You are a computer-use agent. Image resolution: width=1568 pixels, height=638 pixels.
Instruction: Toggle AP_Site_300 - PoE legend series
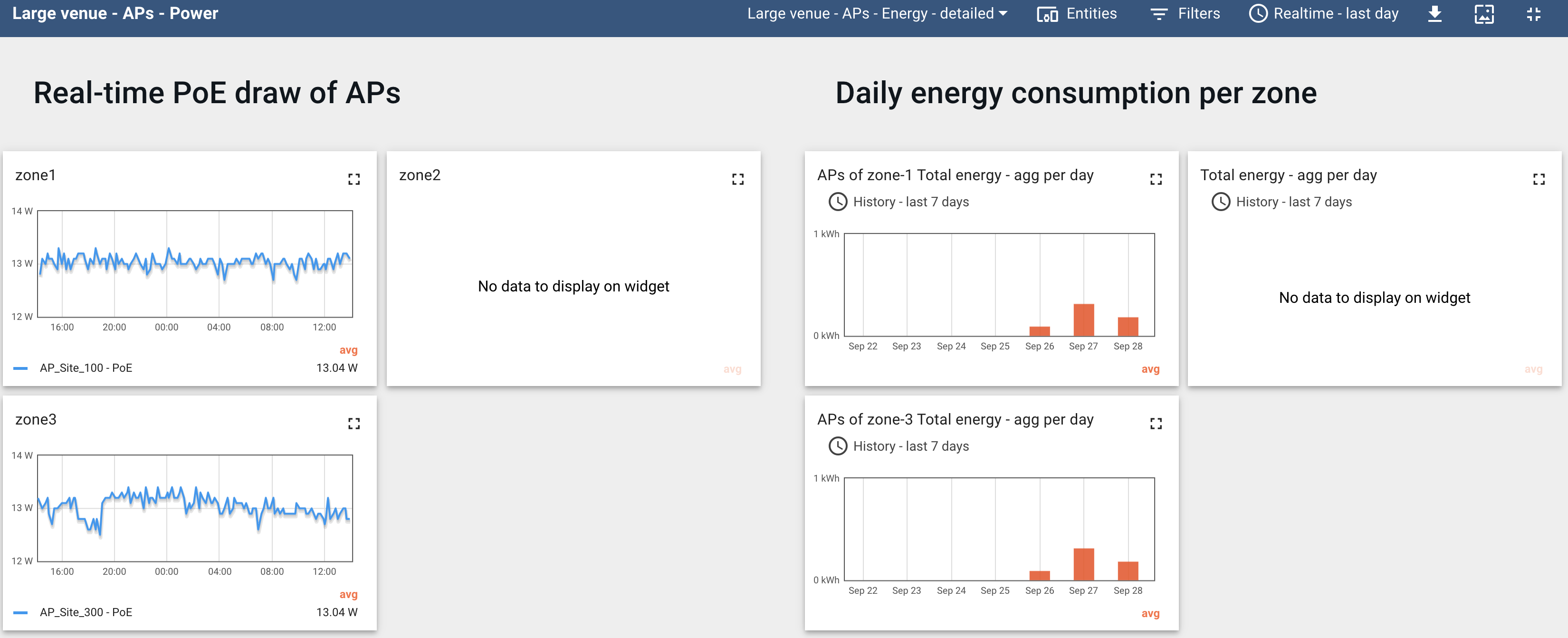click(x=86, y=612)
